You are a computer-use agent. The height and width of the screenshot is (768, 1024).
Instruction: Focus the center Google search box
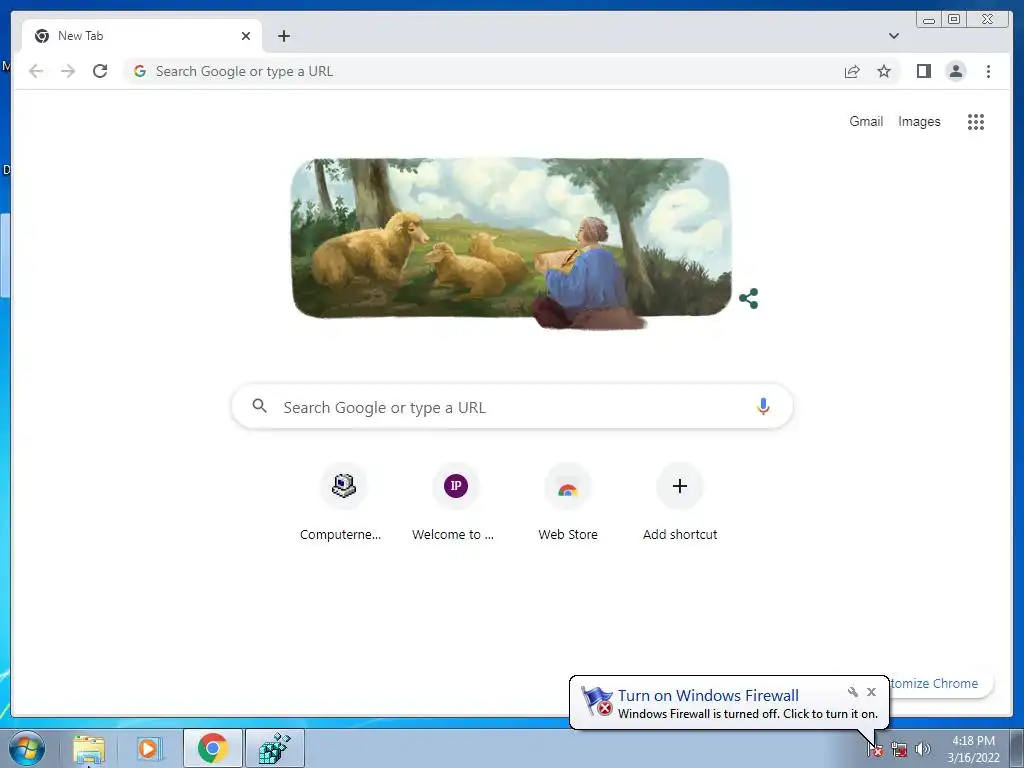pyautogui.click(x=512, y=406)
